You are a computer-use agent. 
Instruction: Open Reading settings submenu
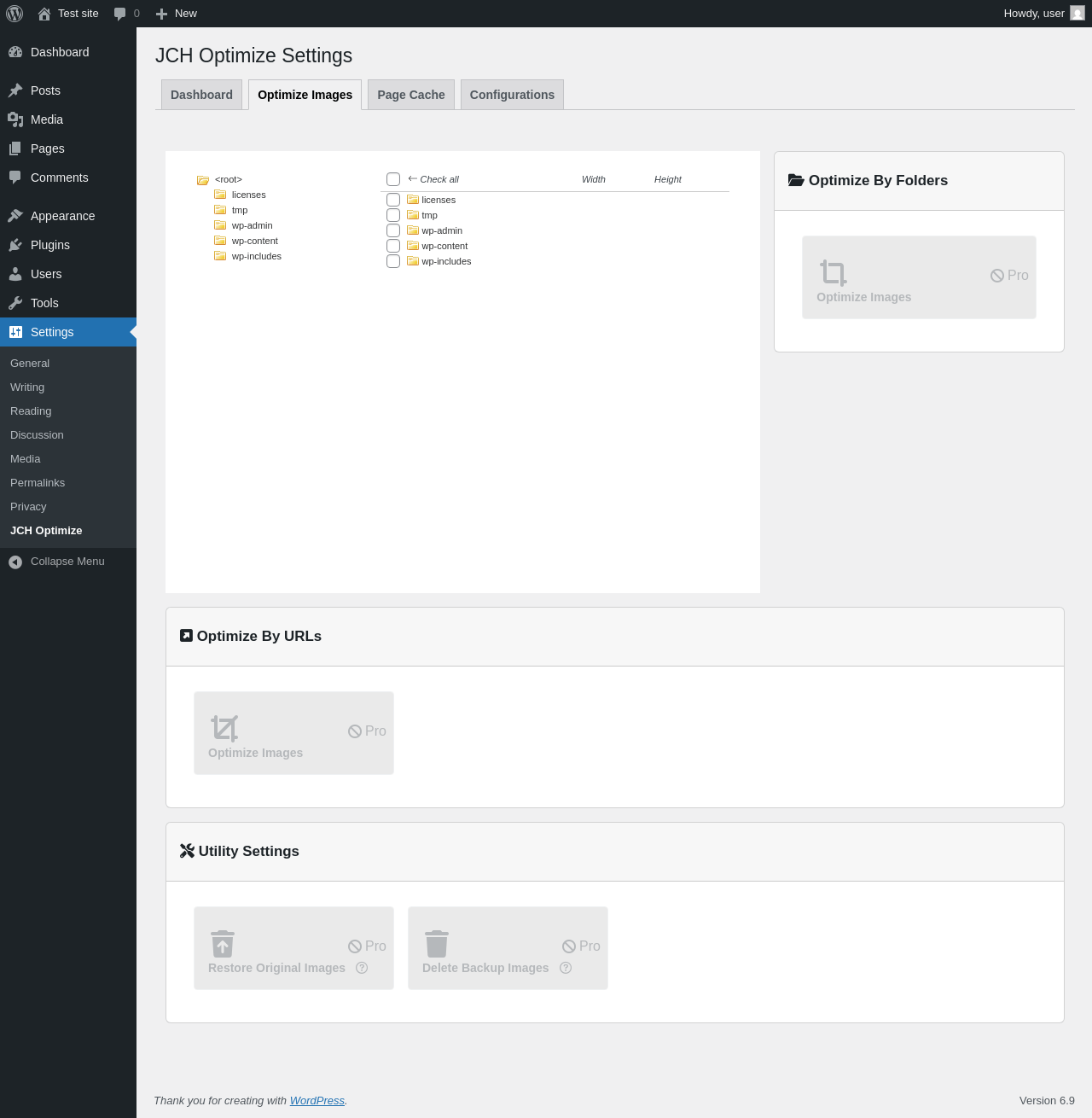point(68,411)
